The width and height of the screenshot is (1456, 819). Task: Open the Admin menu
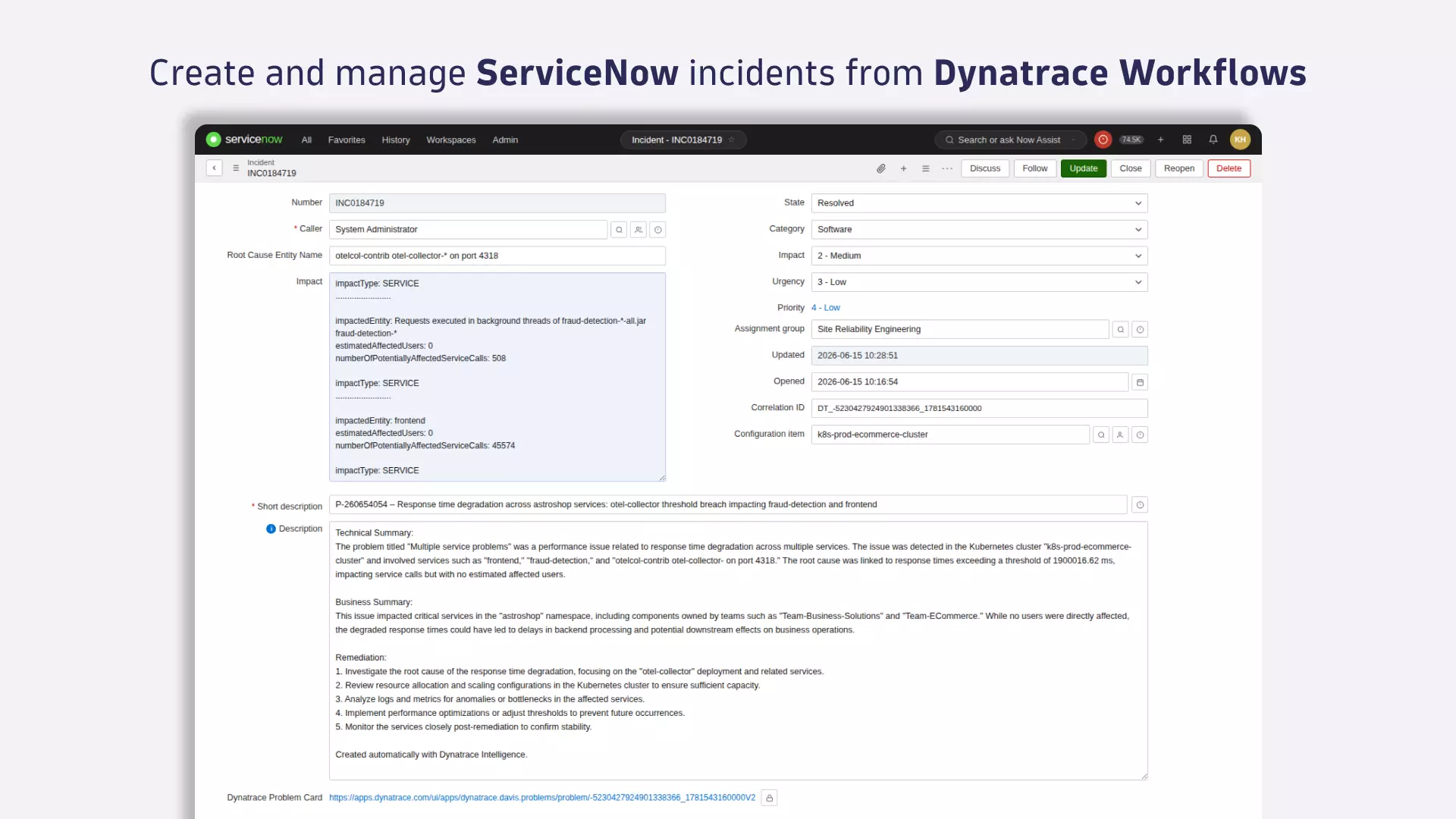[505, 140]
